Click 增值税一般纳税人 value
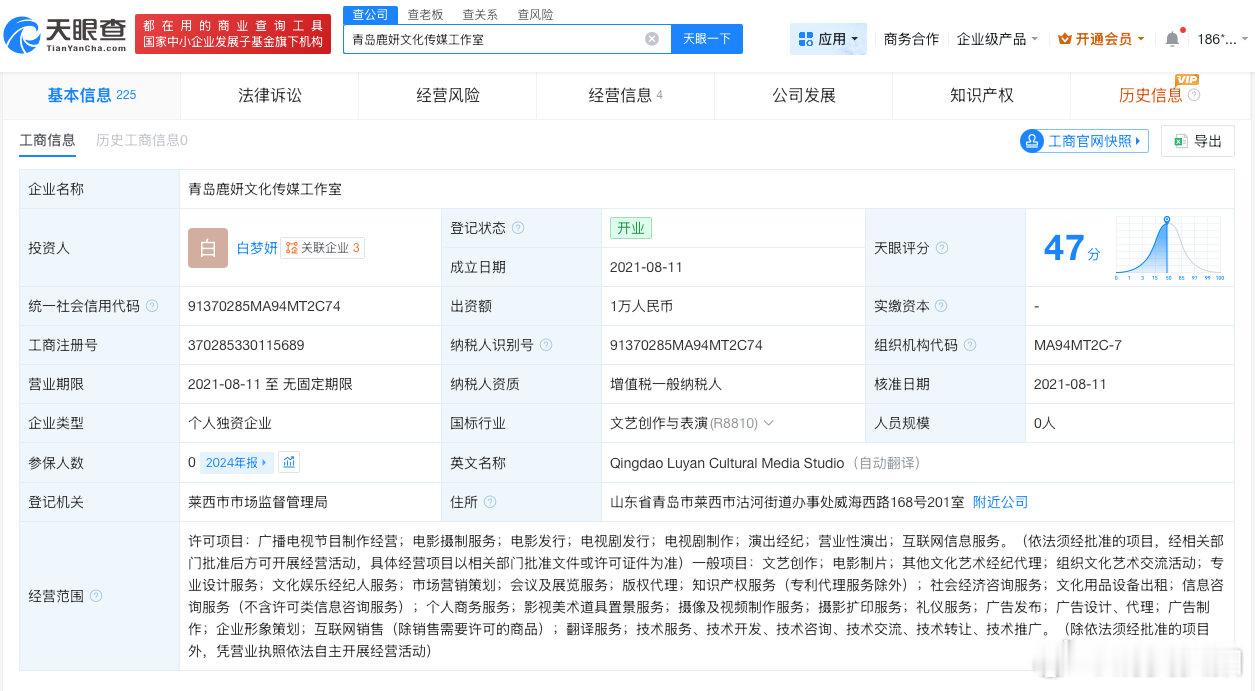1255x691 pixels. (x=666, y=384)
